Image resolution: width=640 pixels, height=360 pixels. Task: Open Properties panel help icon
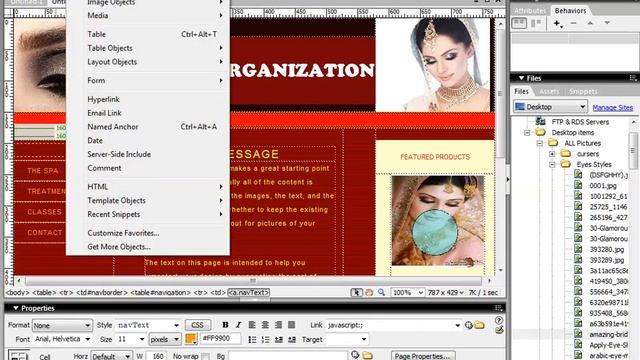499,320
